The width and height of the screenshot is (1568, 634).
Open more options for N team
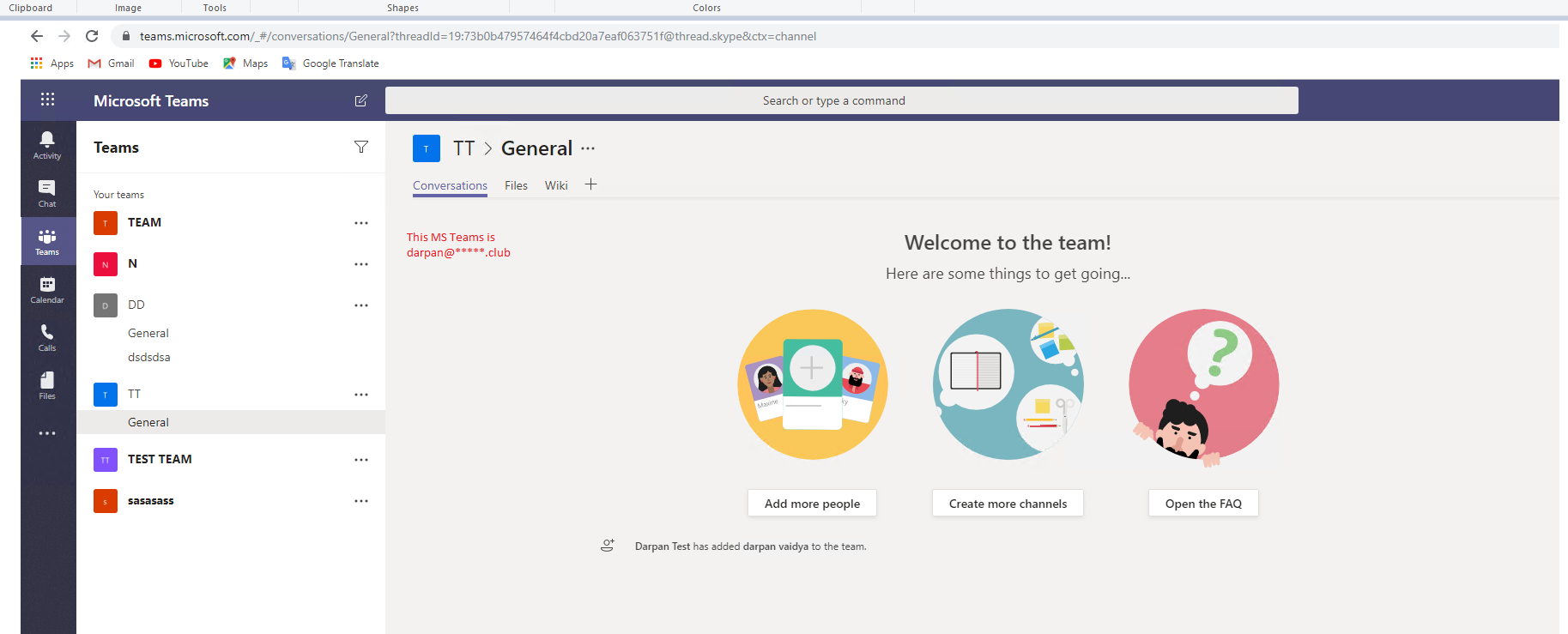pyautogui.click(x=361, y=264)
